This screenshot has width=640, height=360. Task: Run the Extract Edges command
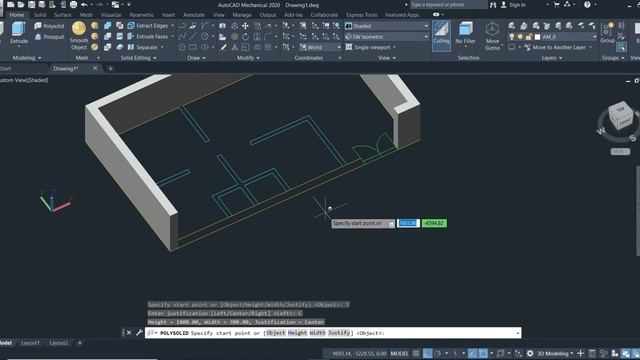(148, 26)
